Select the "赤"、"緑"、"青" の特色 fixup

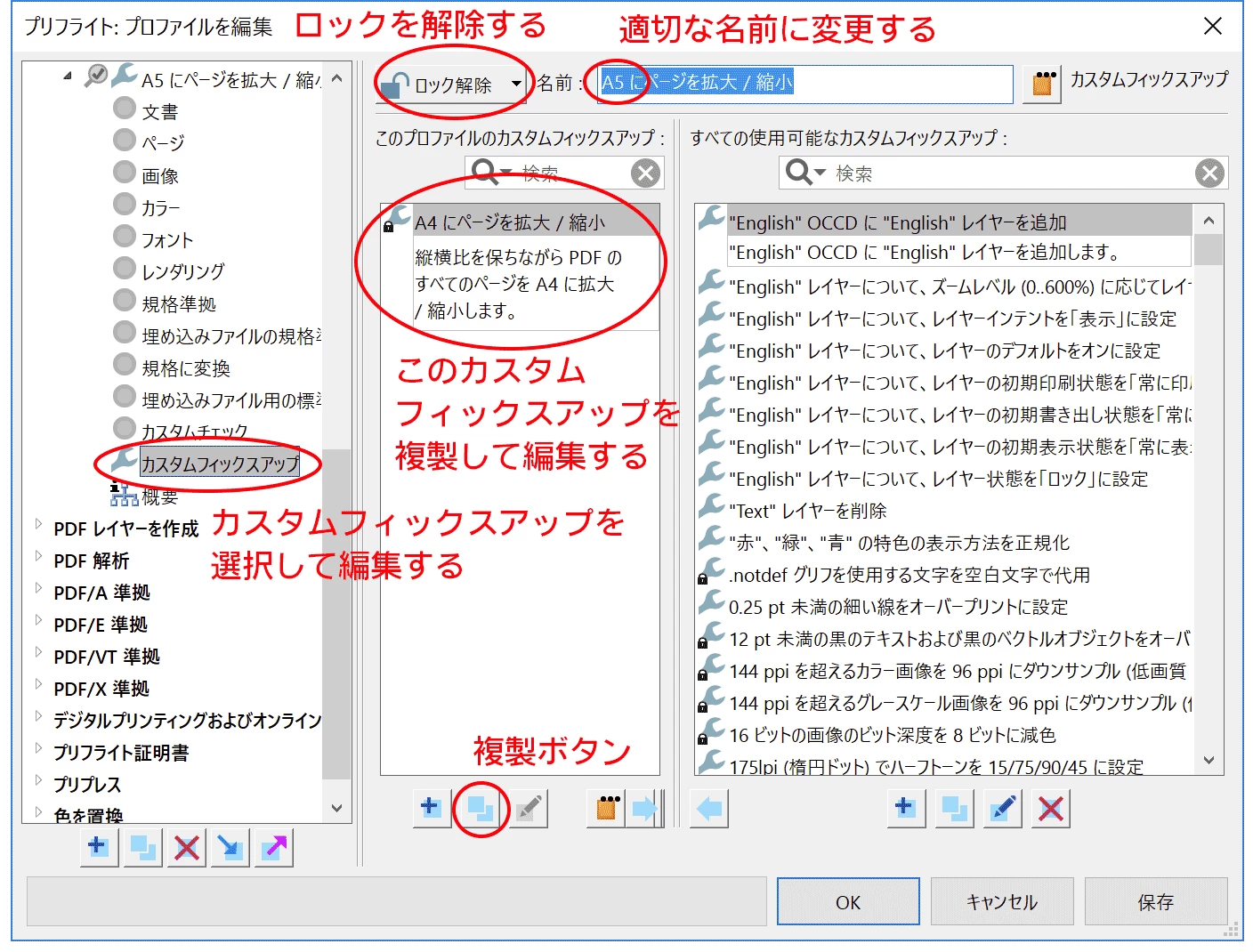pos(899,543)
